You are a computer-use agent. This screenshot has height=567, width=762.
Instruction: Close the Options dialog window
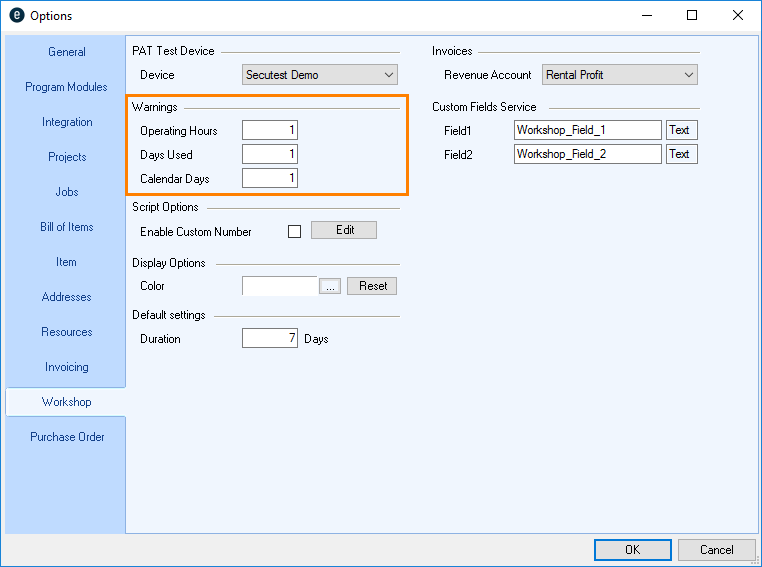click(x=737, y=15)
